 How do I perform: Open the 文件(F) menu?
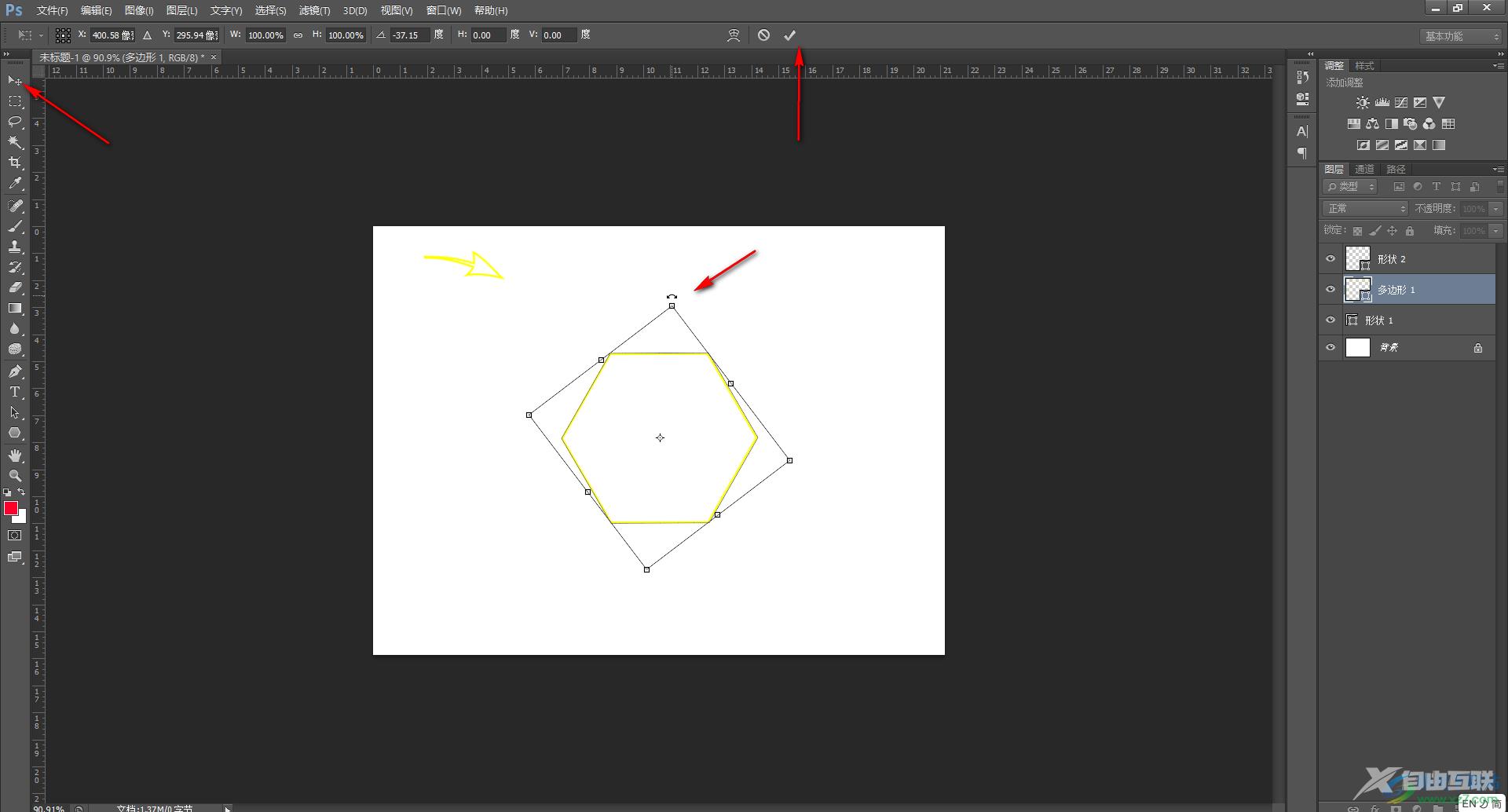click(53, 11)
